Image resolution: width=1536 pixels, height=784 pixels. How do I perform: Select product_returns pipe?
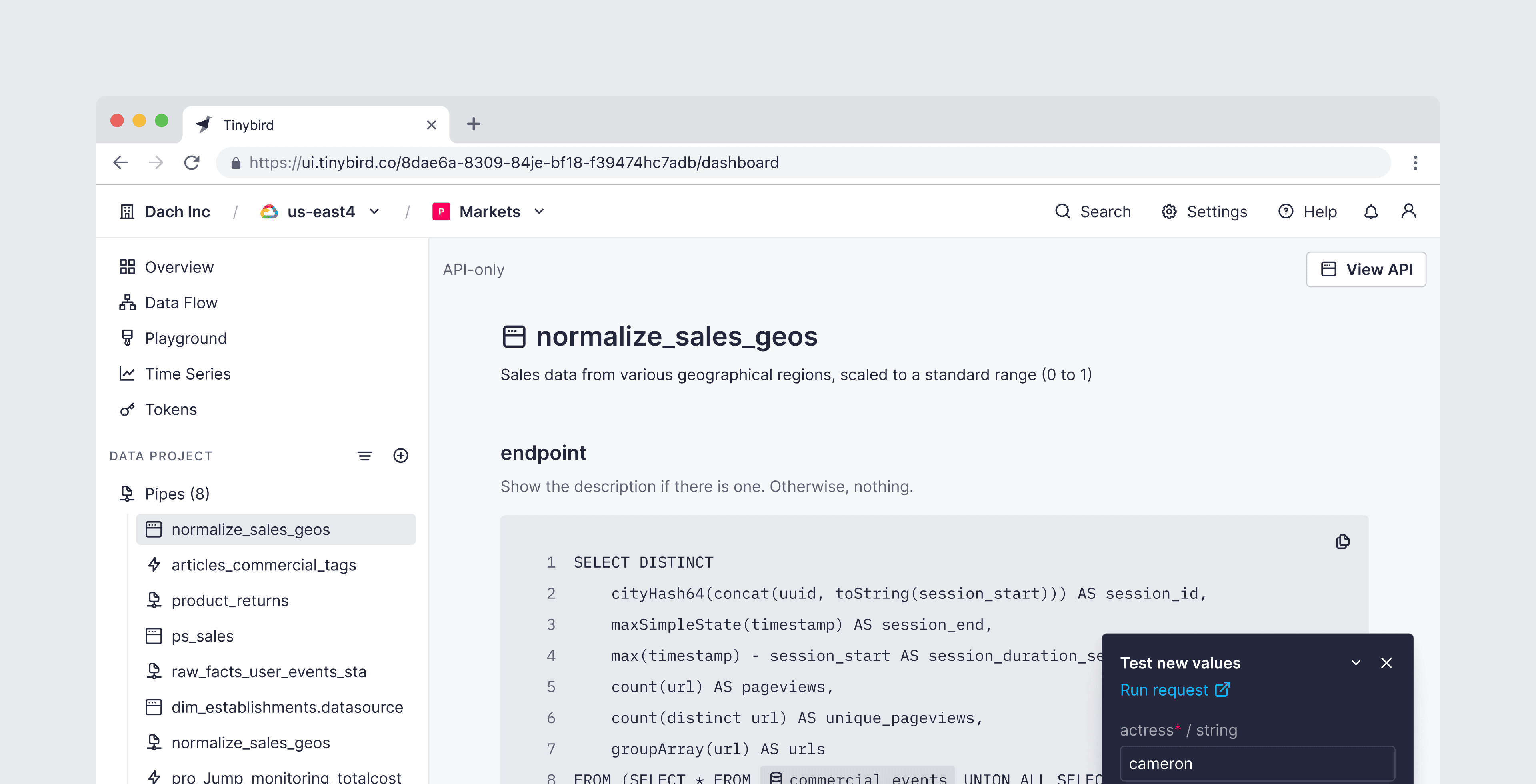pyautogui.click(x=217, y=600)
